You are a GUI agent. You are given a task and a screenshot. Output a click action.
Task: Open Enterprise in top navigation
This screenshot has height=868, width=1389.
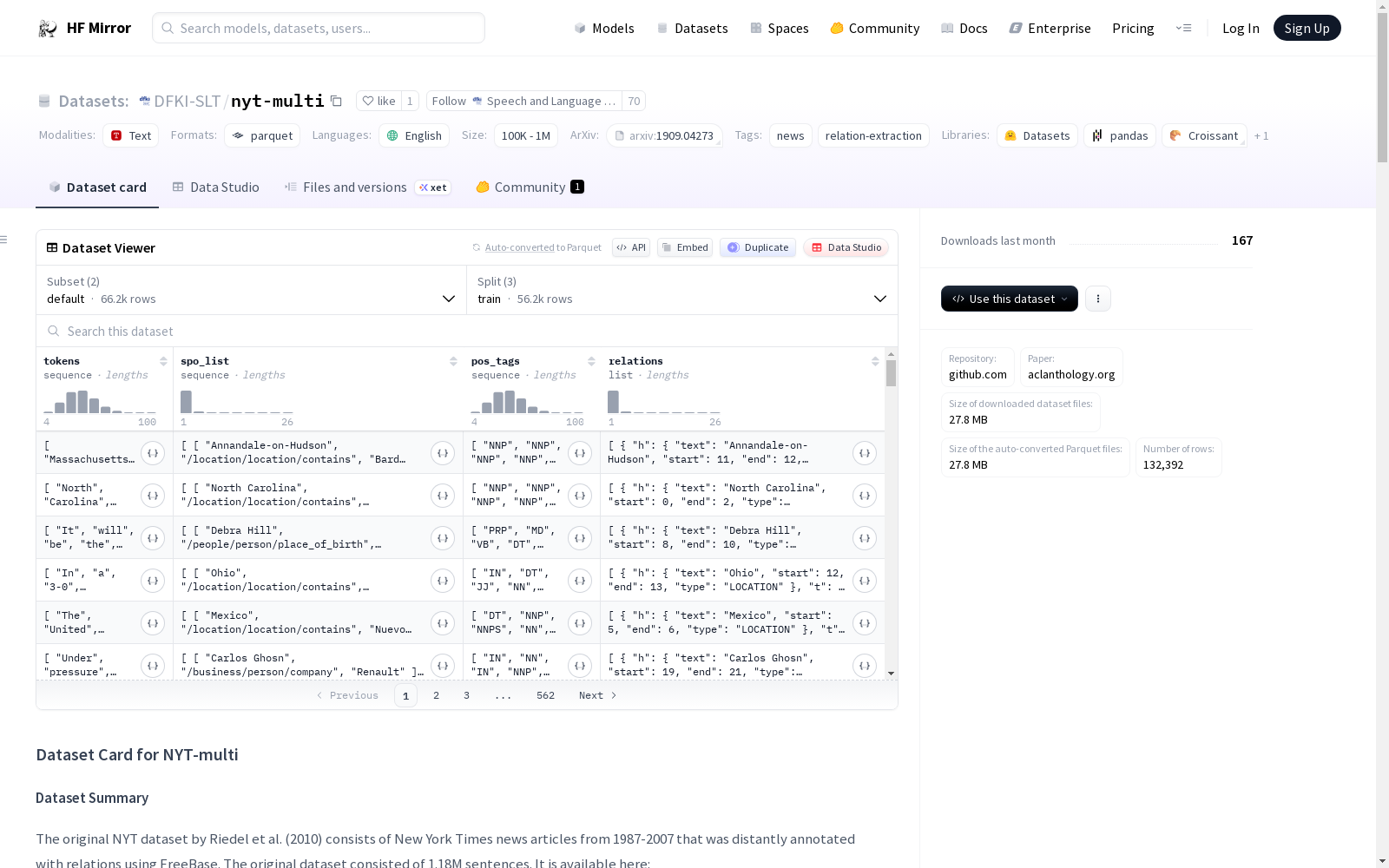1050,28
